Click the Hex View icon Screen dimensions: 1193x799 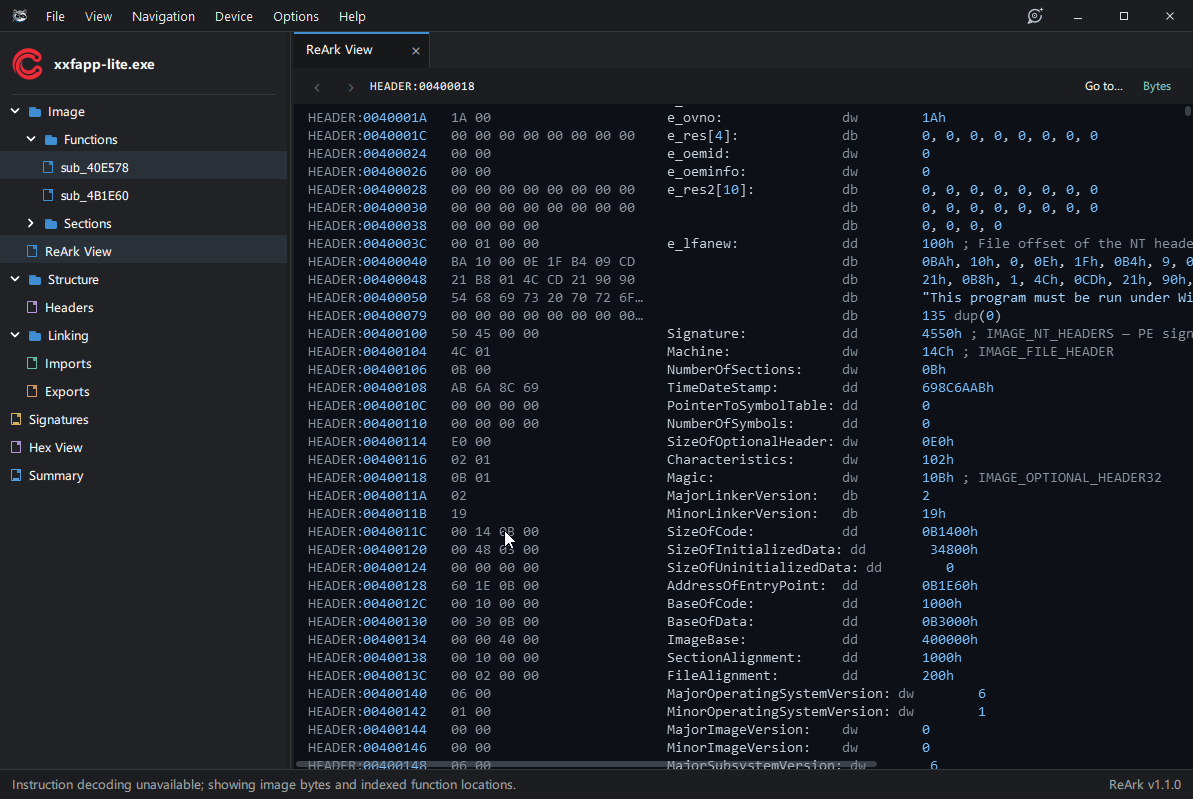click(x=16, y=447)
